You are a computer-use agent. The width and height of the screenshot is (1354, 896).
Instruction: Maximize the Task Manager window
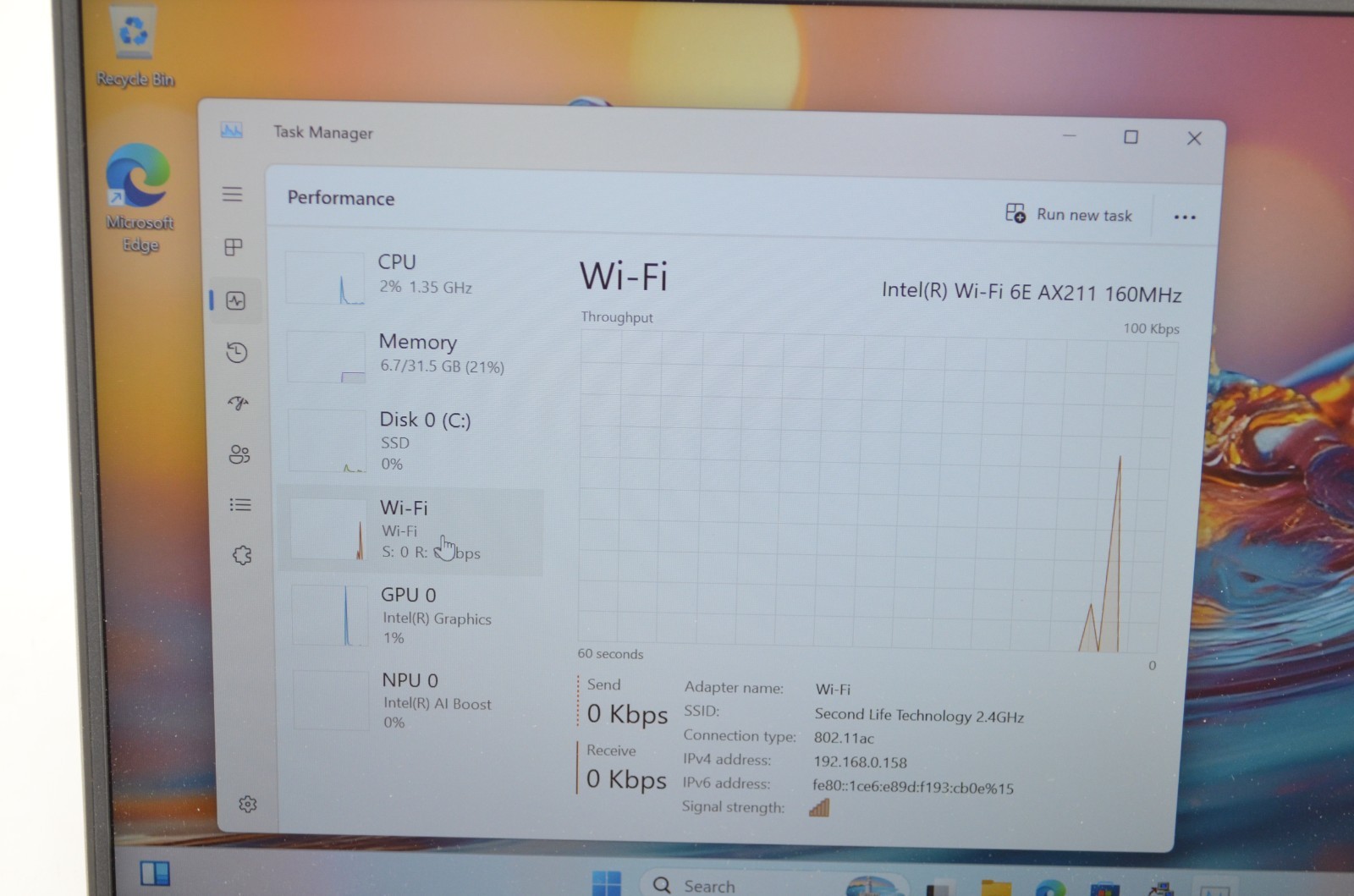click(1131, 137)
